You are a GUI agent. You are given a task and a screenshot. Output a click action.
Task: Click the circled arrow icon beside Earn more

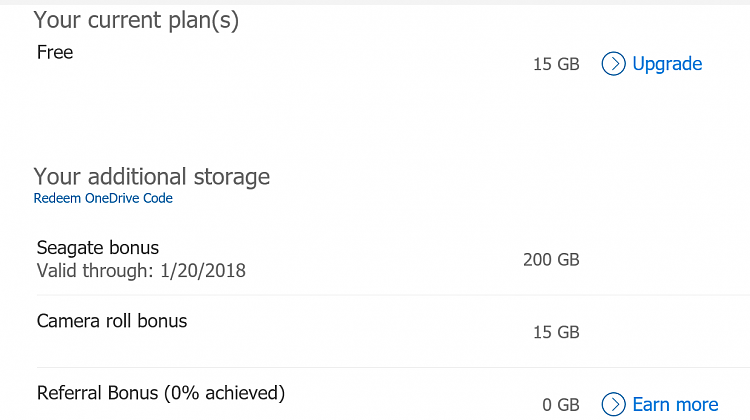coord(613,404)
